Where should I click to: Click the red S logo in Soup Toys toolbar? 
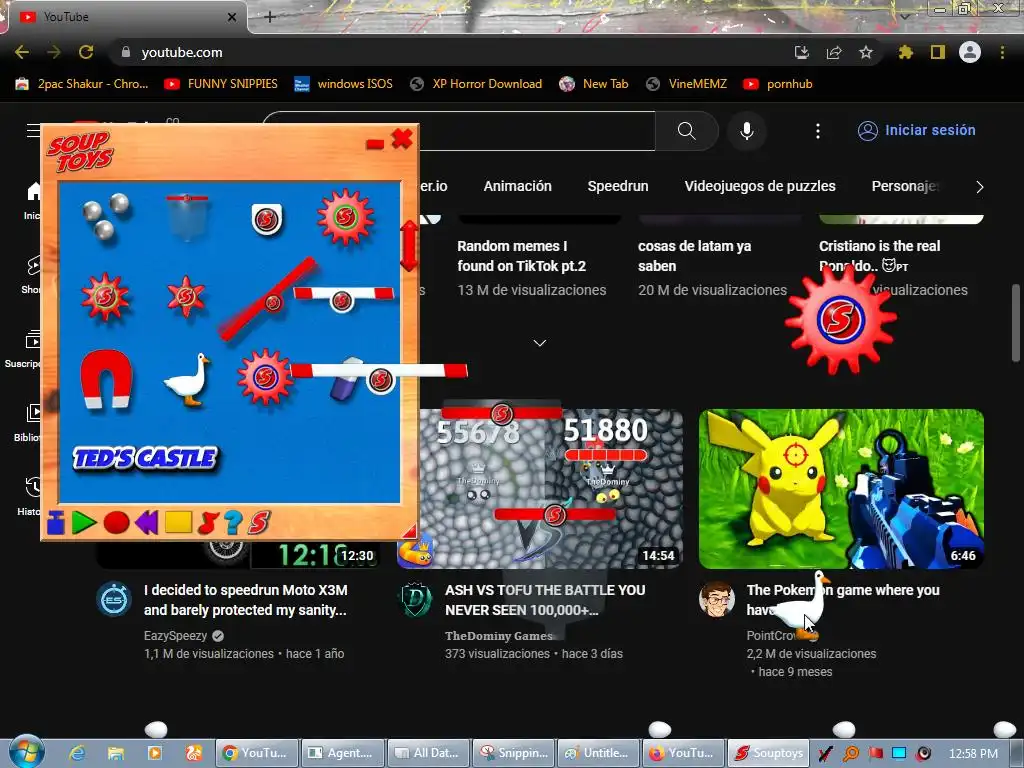click(259, 522)
